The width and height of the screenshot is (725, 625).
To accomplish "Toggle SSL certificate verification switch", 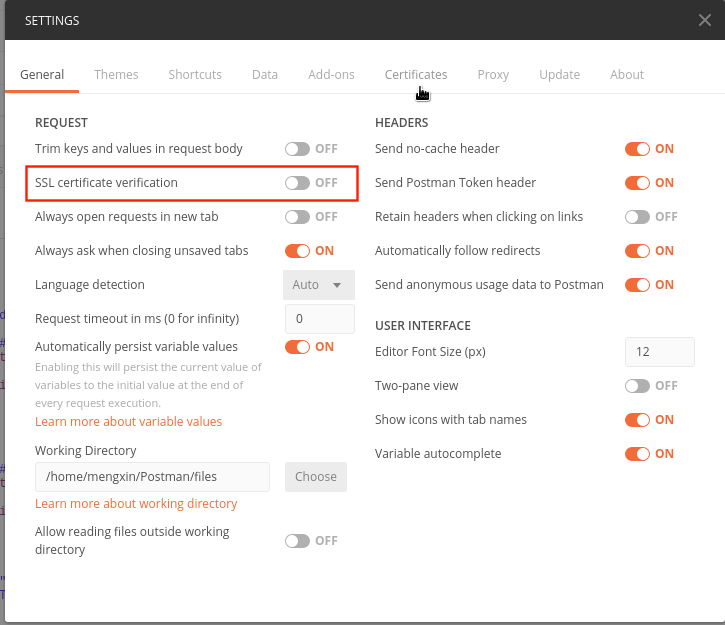I will click(x=297, y=183).
